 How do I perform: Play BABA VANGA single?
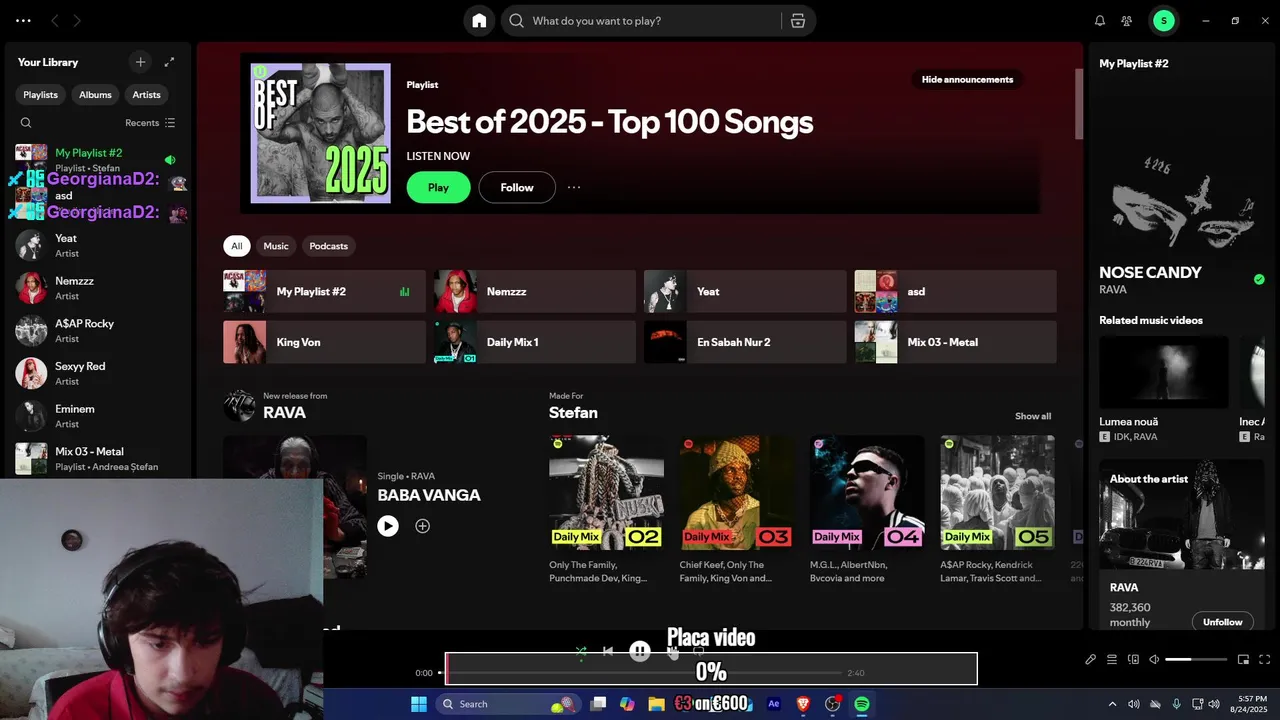click(388, 526)
